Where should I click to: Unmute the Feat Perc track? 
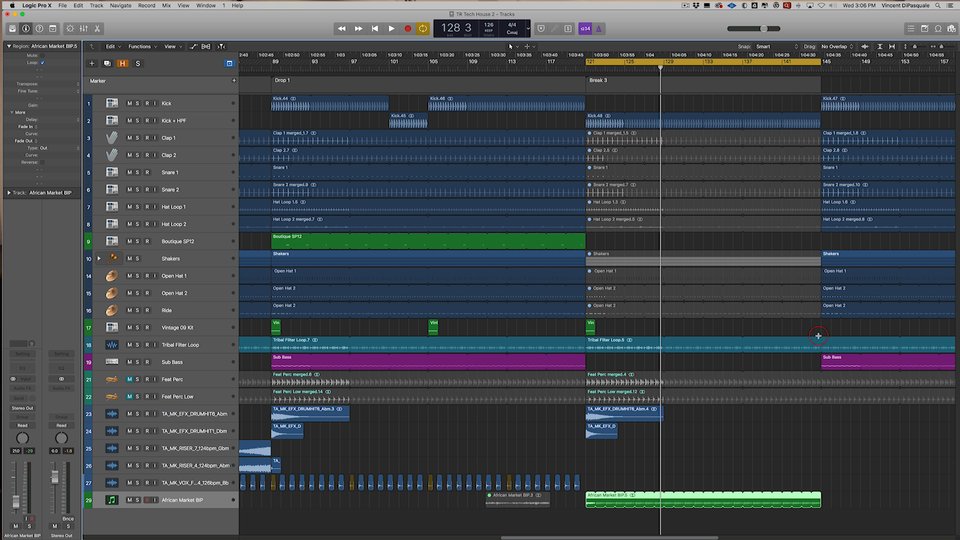pos(129,380)
